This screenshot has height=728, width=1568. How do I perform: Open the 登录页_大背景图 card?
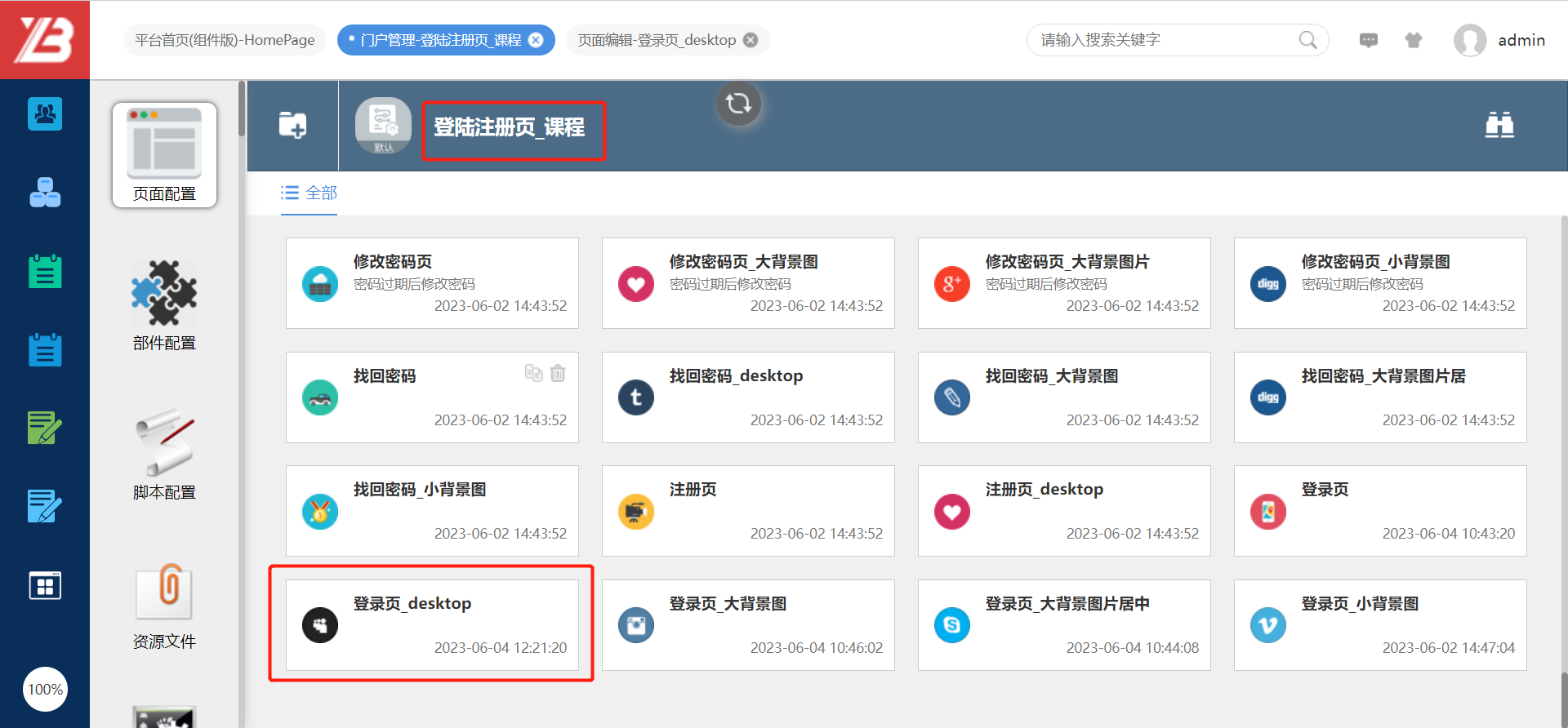[748, 625]
